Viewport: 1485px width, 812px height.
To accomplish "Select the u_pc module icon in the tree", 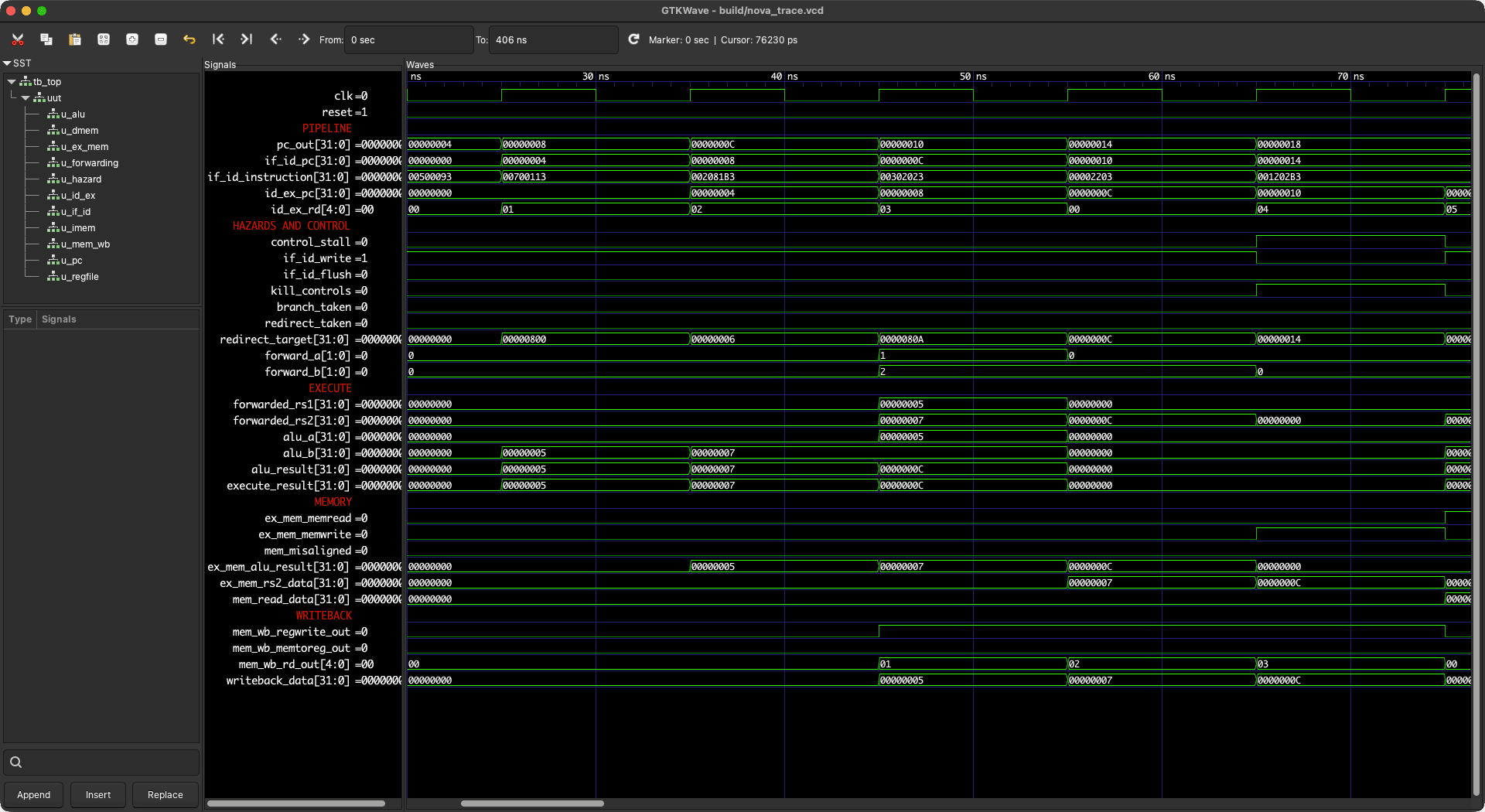I will [53, 261].
